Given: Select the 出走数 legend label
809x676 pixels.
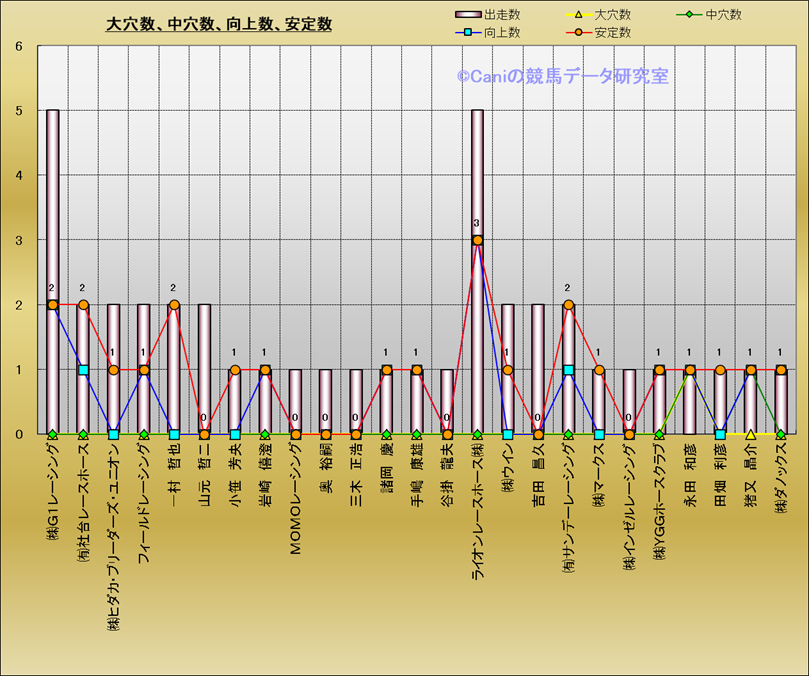Looking at the screenshot, I should click(x=502, y=15).
